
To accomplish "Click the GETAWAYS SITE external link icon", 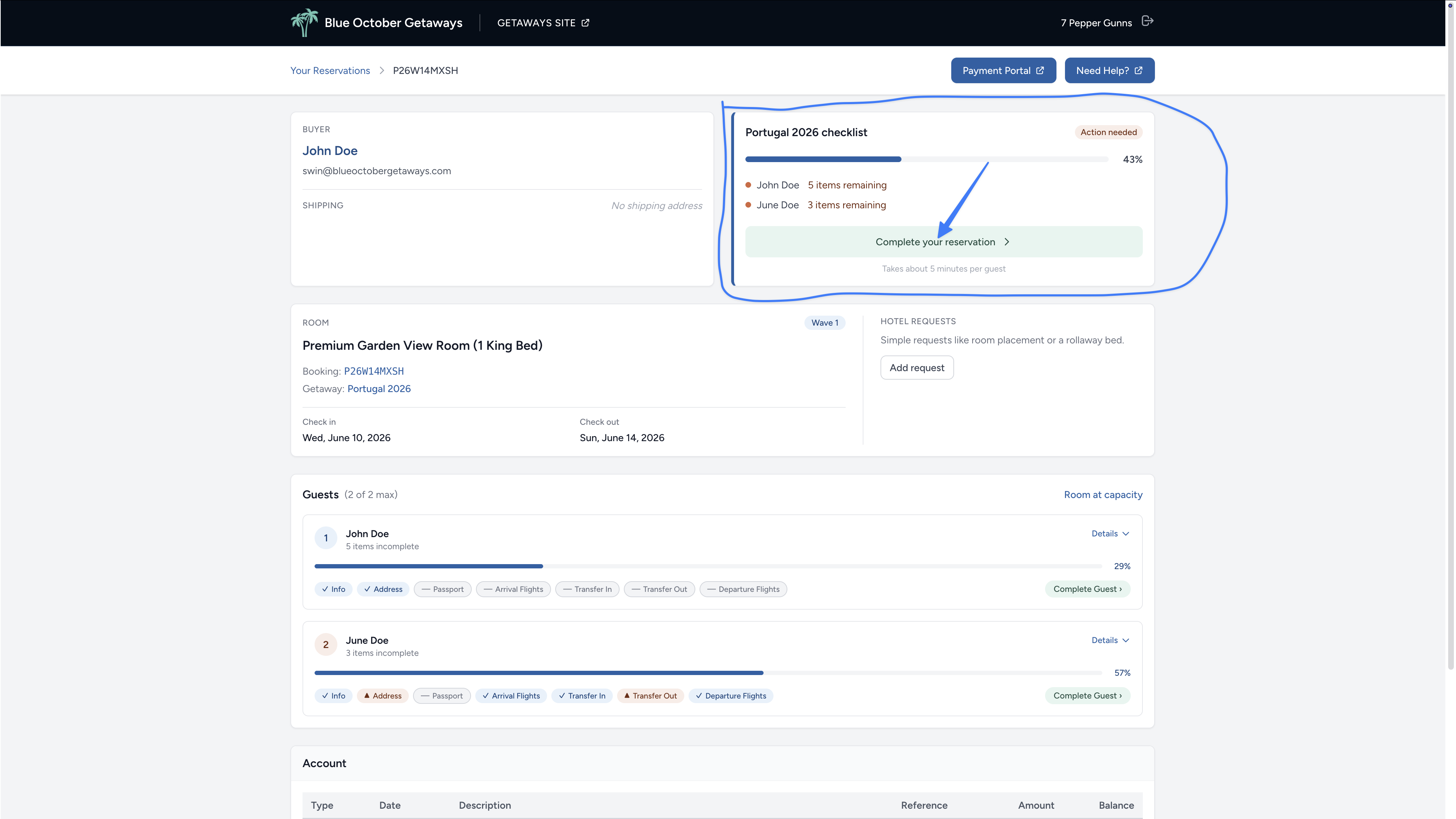I will 585,23.
